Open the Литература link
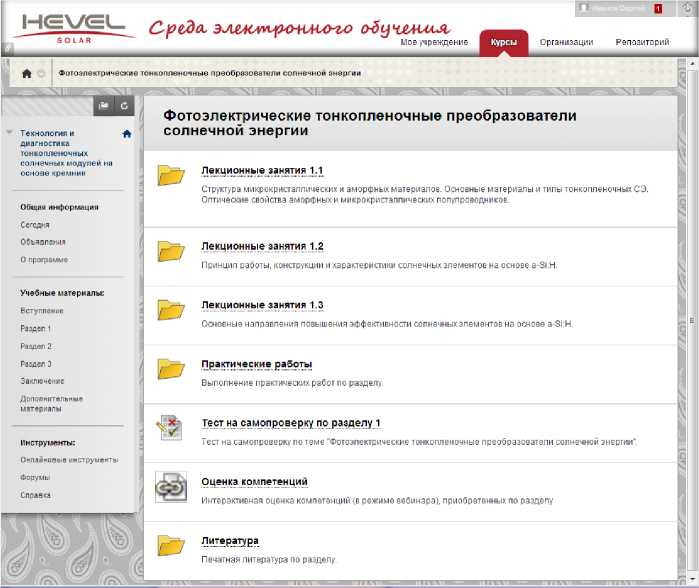 (230, 541)
